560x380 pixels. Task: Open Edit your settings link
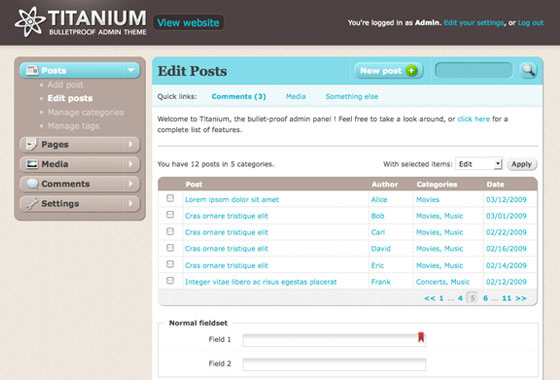(x=474, y=22)
